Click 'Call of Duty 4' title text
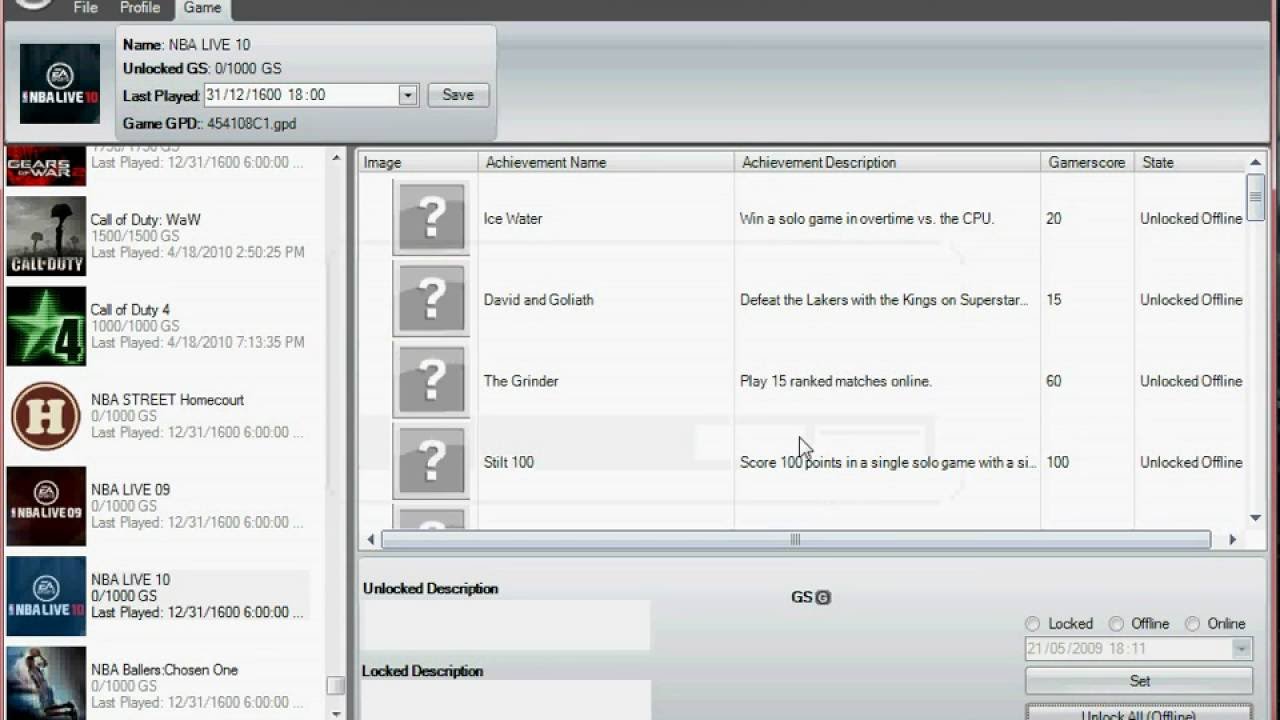Screen dimensions: 1280x720 click(131, 309)
